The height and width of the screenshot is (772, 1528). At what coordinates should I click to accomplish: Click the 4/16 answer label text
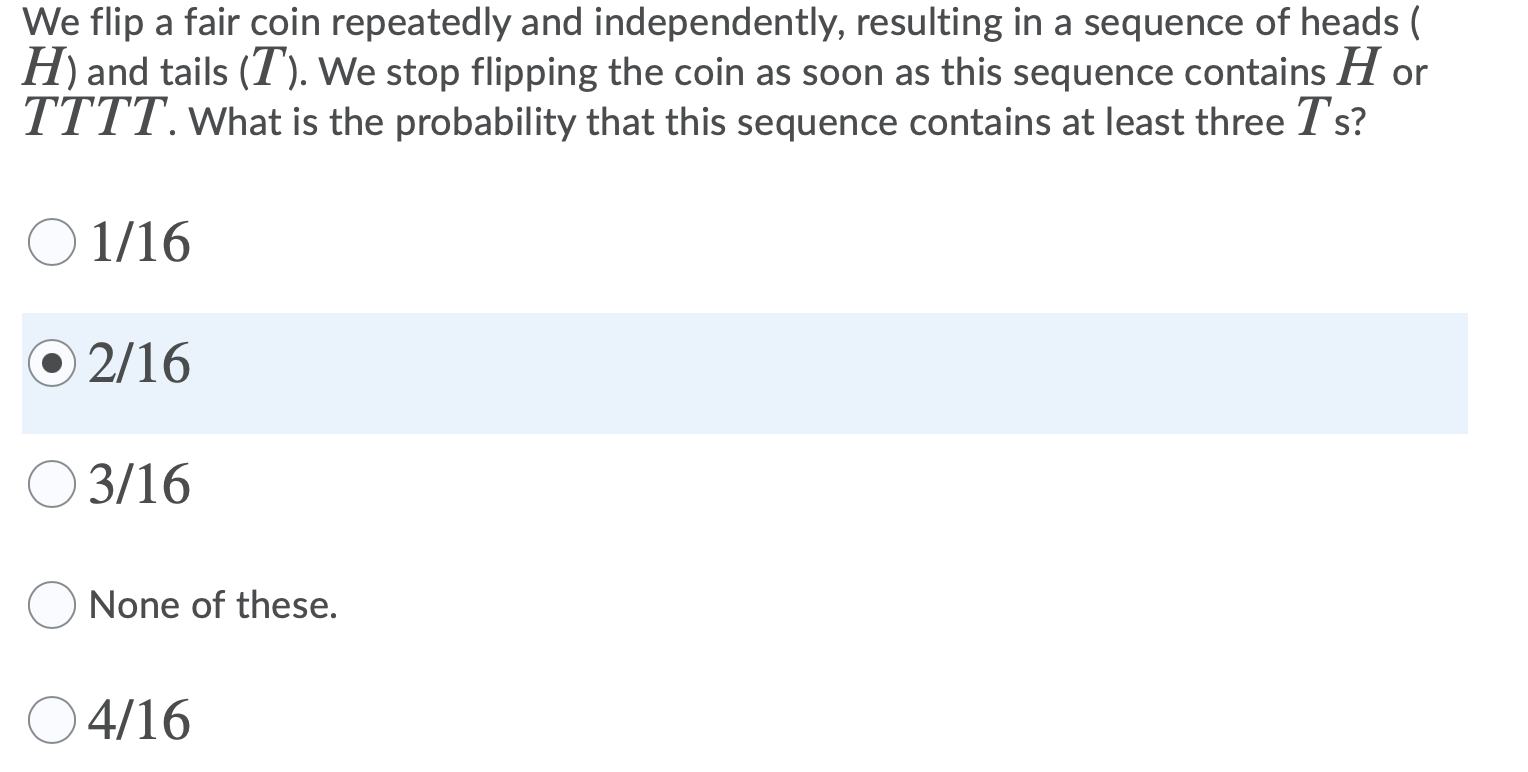coord(138,718)
